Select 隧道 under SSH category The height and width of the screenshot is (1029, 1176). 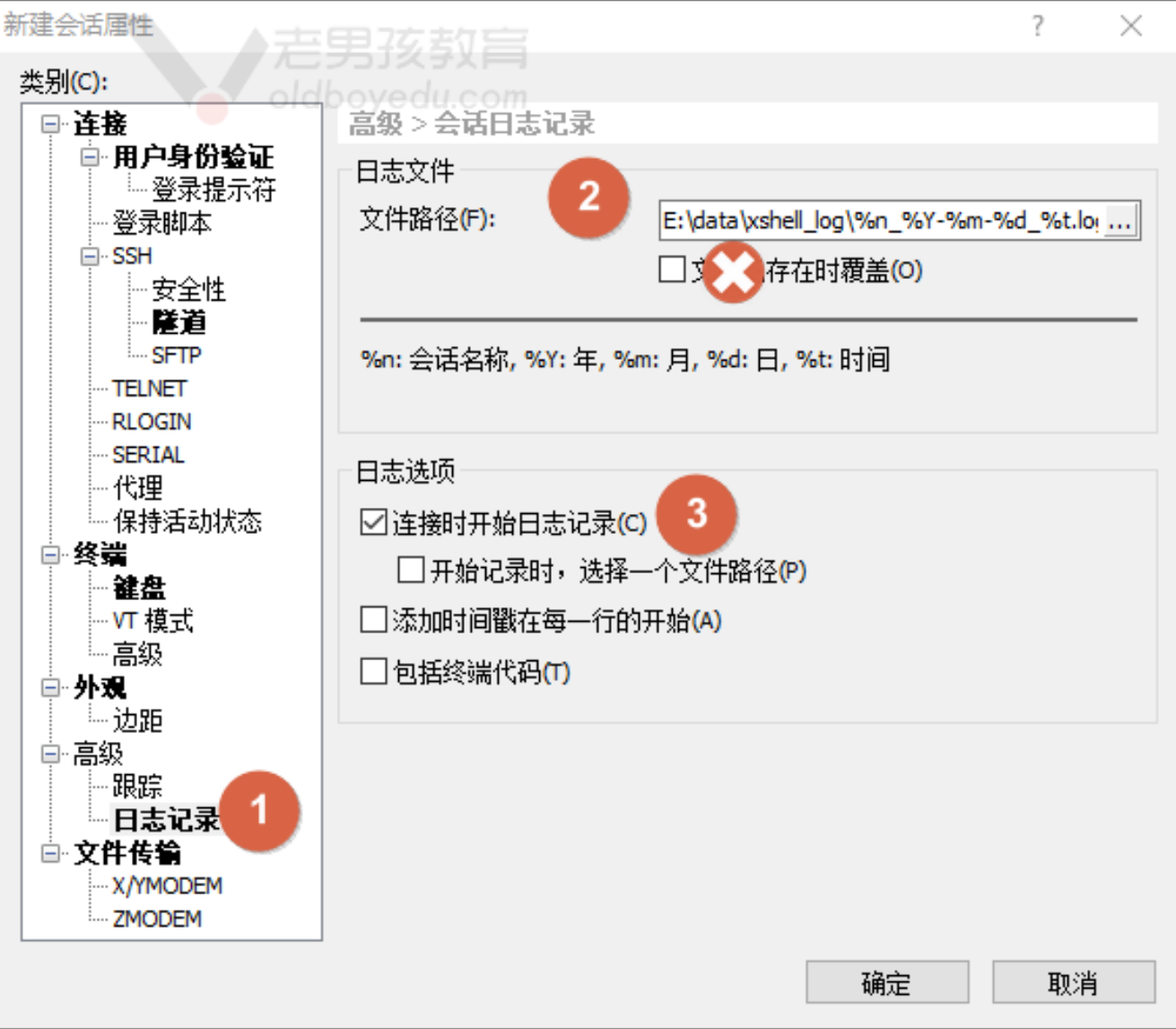[179, 322]
